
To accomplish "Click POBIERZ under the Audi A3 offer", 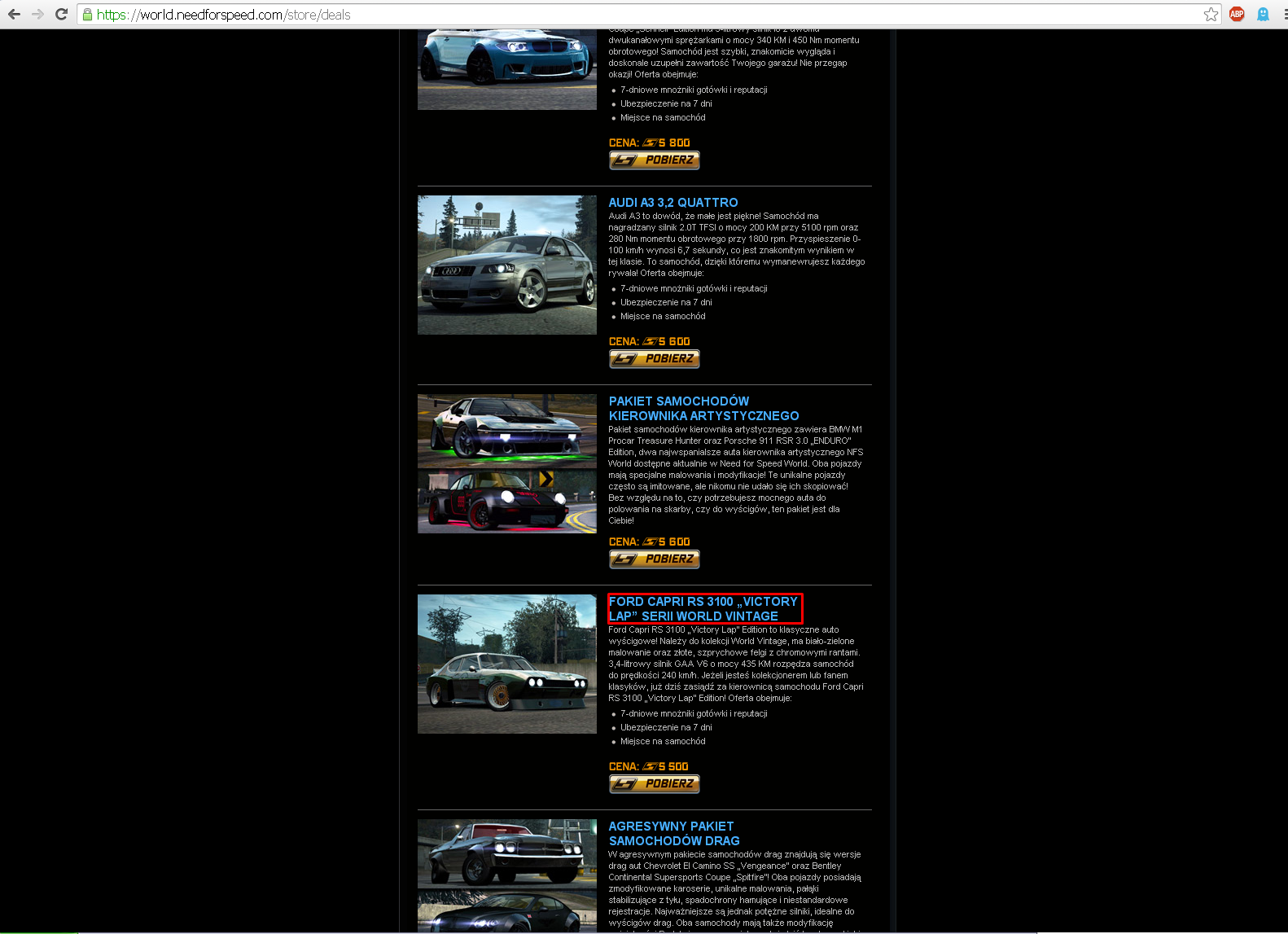I will pos(655,359).
